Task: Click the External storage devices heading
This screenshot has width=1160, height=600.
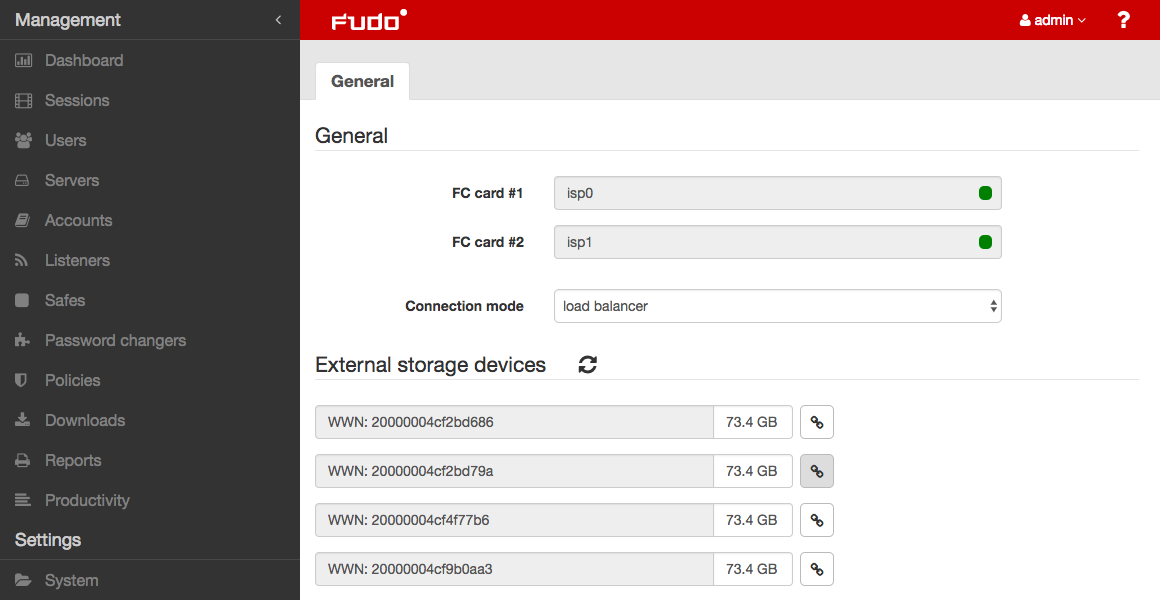Action: pos(431,365)
